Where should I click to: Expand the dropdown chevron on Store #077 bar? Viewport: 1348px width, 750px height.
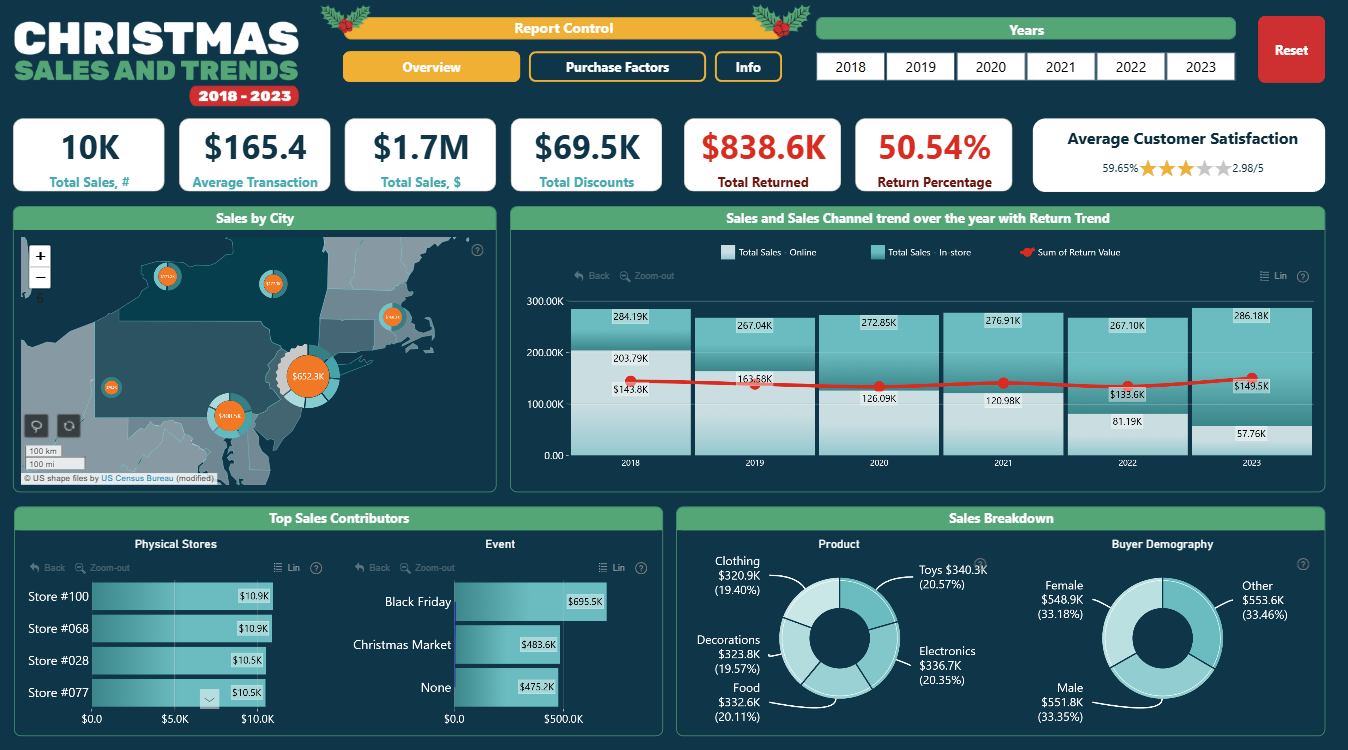[210, 699]
